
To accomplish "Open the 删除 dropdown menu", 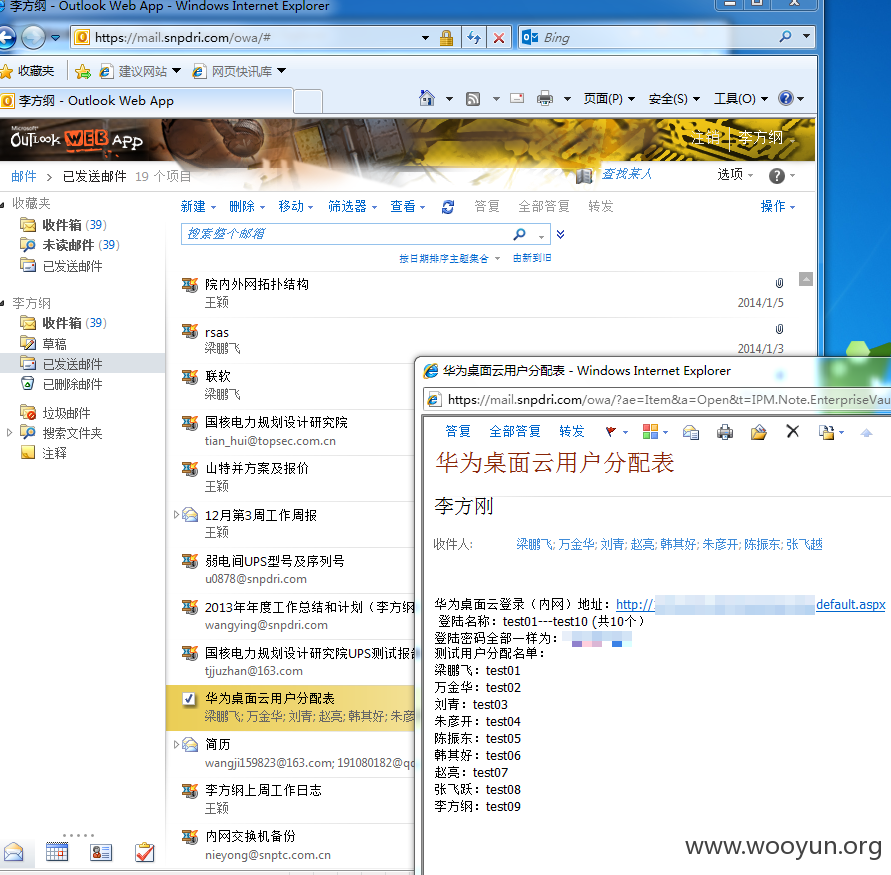I will [247, 206].
